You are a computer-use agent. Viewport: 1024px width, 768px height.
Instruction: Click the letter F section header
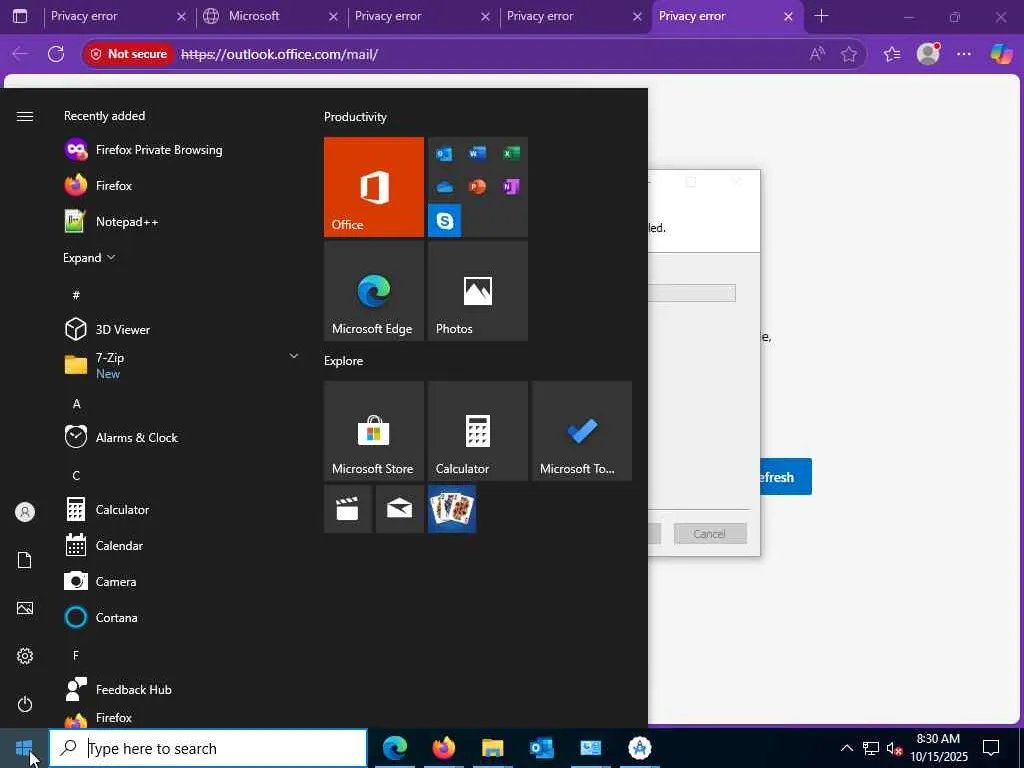pos(76,655)
